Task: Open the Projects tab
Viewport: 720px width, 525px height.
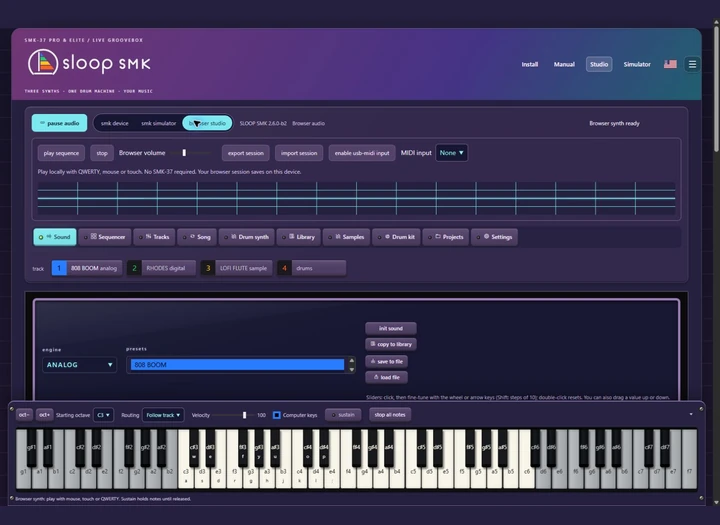Action: point(446,237)
